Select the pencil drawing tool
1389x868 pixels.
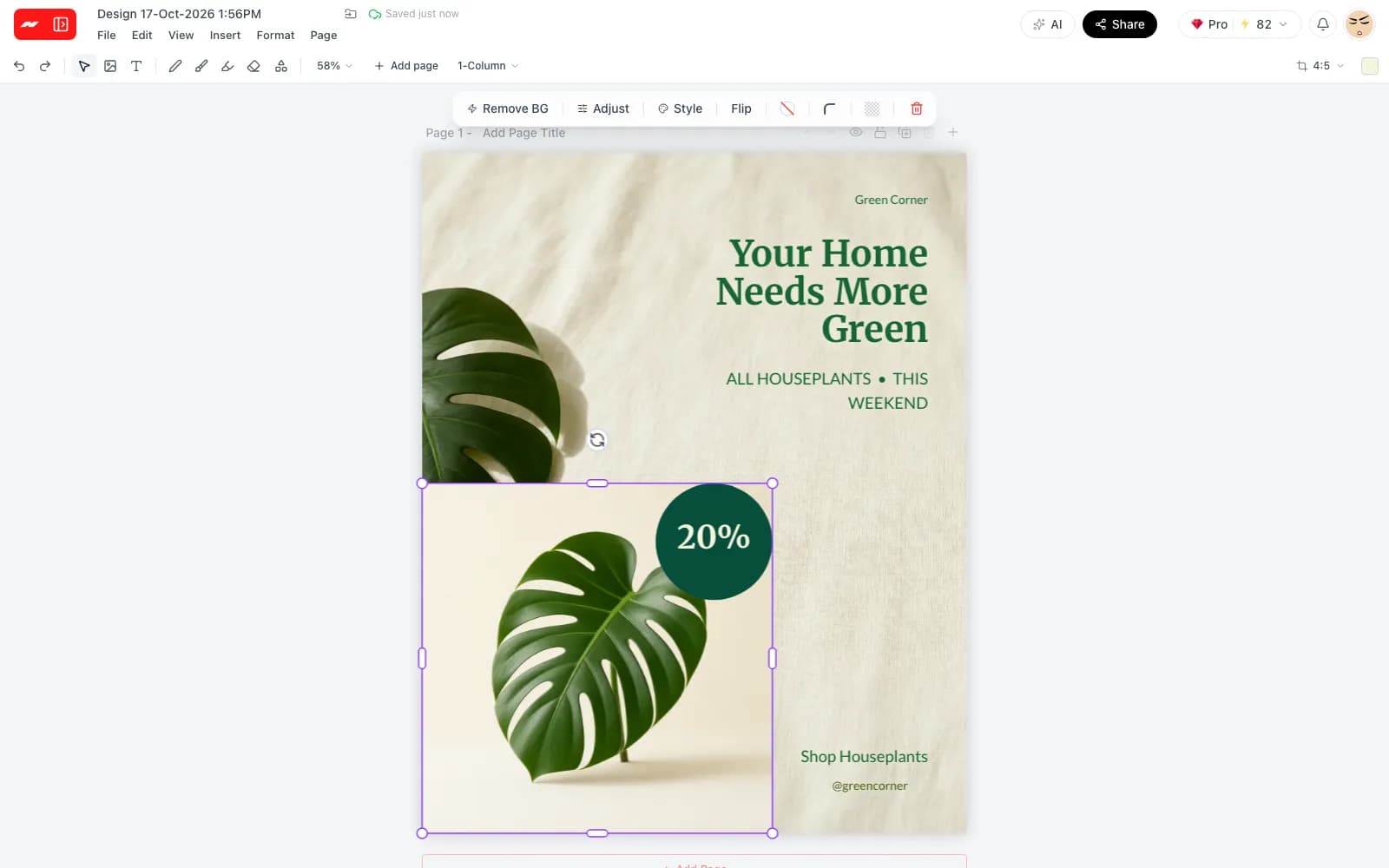coord(174,66)
